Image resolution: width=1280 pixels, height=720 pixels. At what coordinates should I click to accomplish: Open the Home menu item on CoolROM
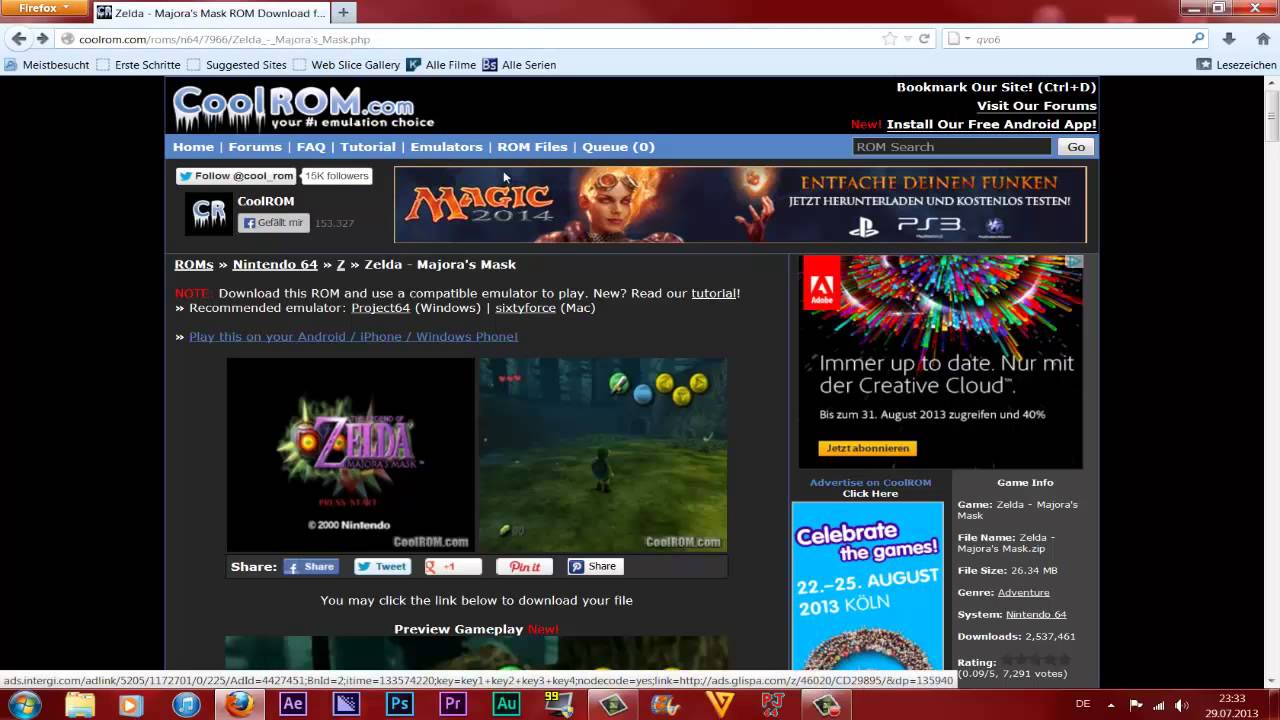coord(193,147)
